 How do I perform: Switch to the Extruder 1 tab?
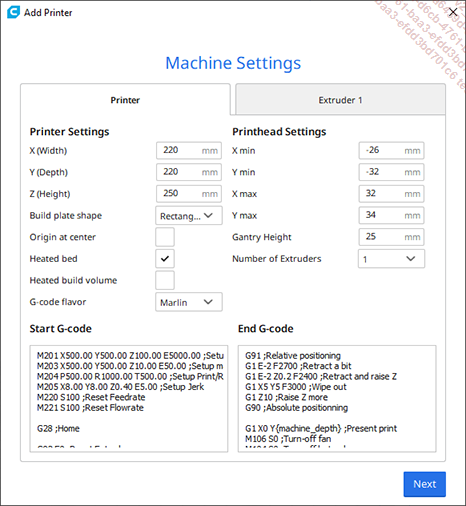[340, 100]
